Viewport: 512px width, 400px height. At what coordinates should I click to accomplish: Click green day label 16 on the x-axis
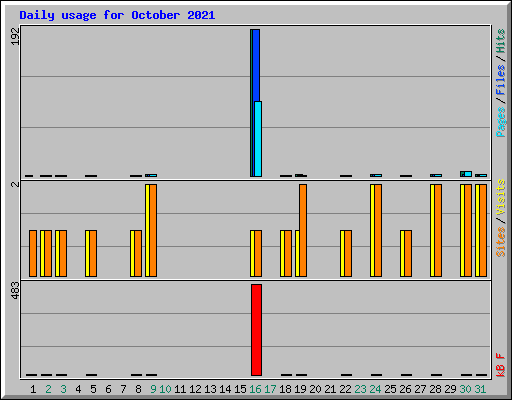click(x=255, y=389)
